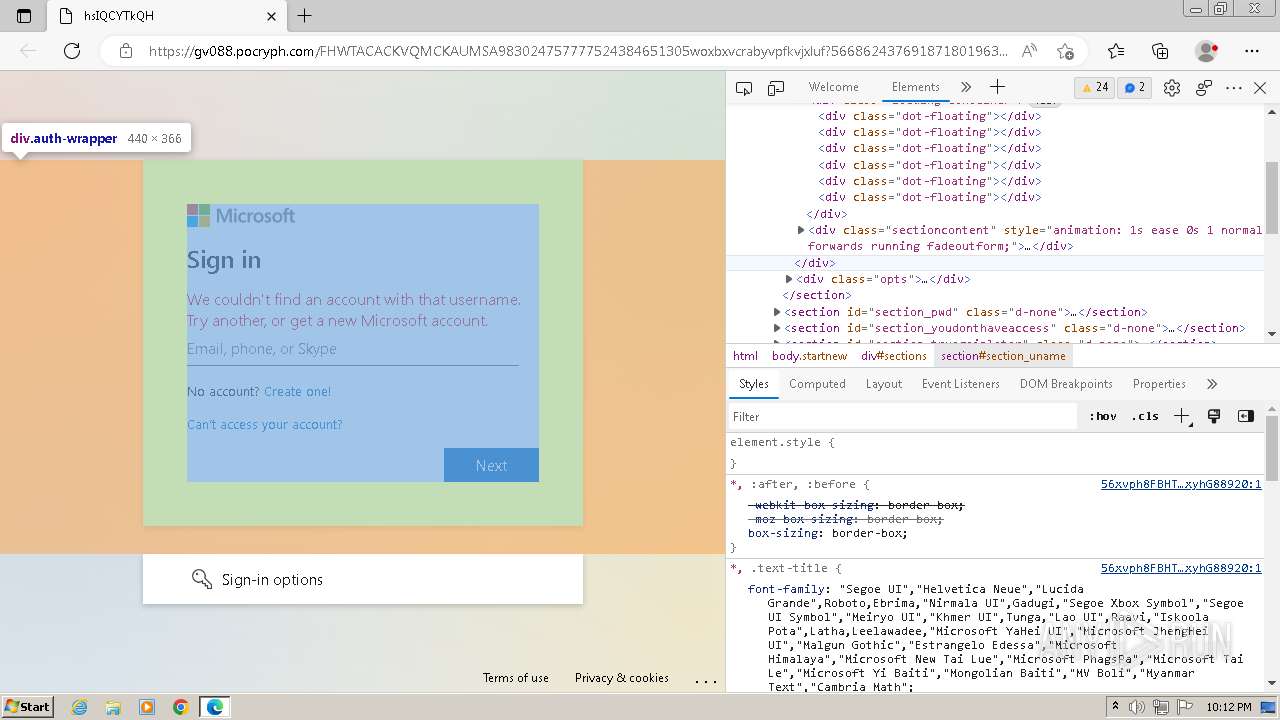The height and width of the screenshot is (720, 1280).
Task: Click the browser address bar URL
Action: (578, 51)
